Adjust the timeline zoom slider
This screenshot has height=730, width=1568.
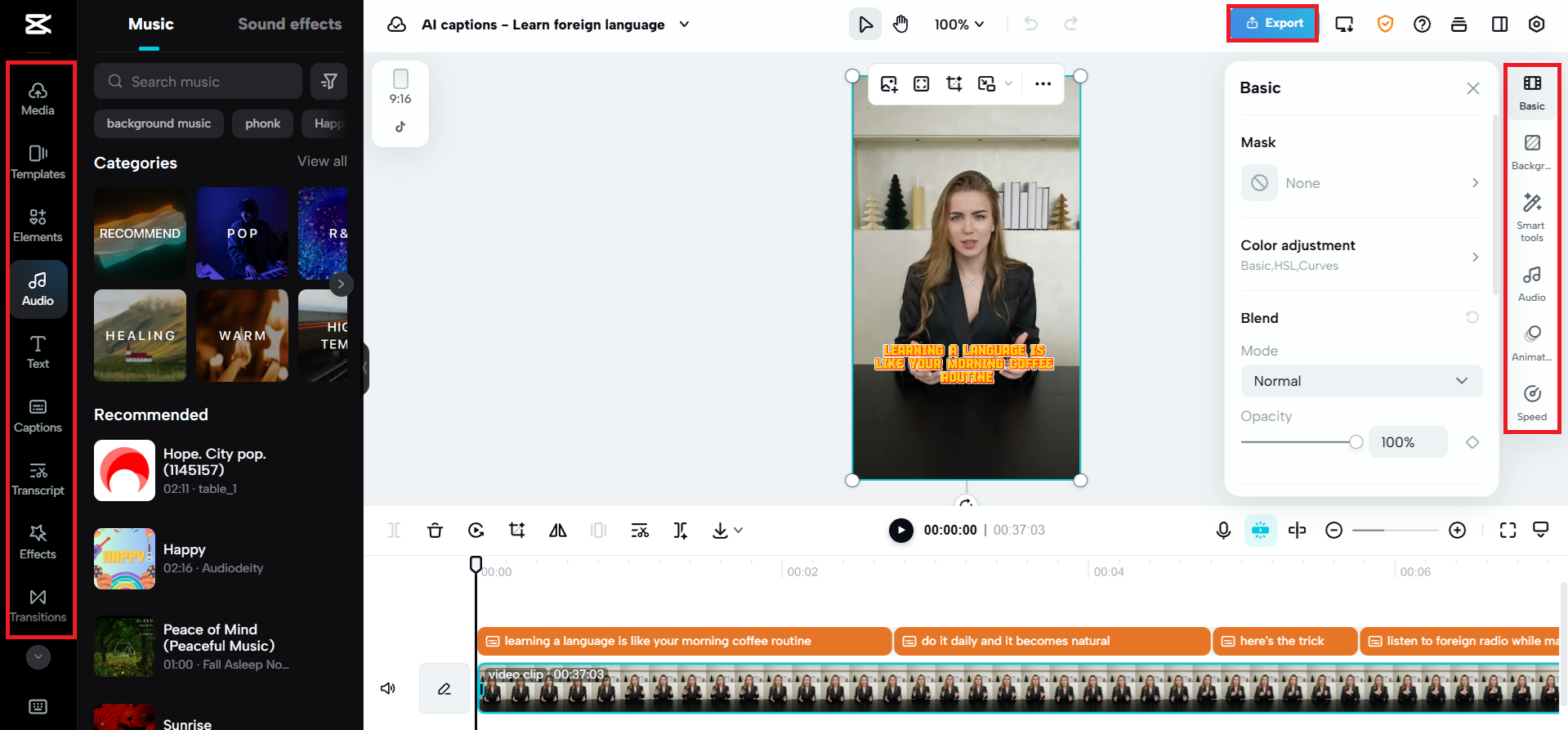[x=1395, y=531]
